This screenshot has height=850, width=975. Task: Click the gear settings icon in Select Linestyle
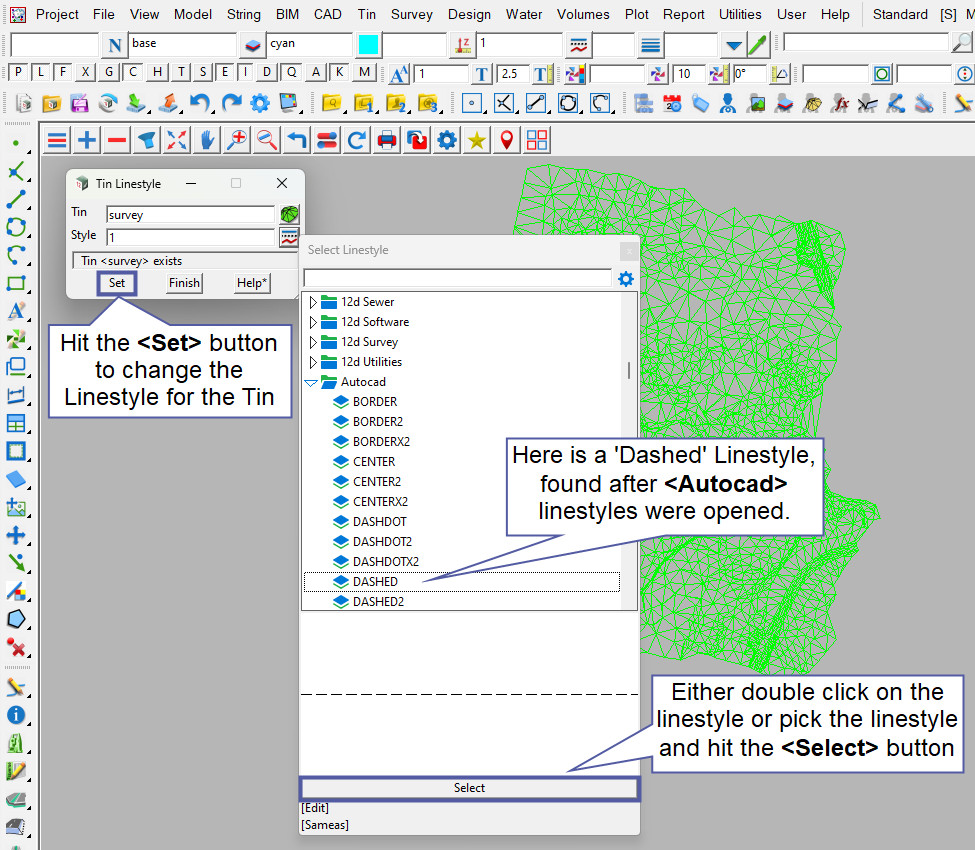pyautogui.click(x=626, y=279)
